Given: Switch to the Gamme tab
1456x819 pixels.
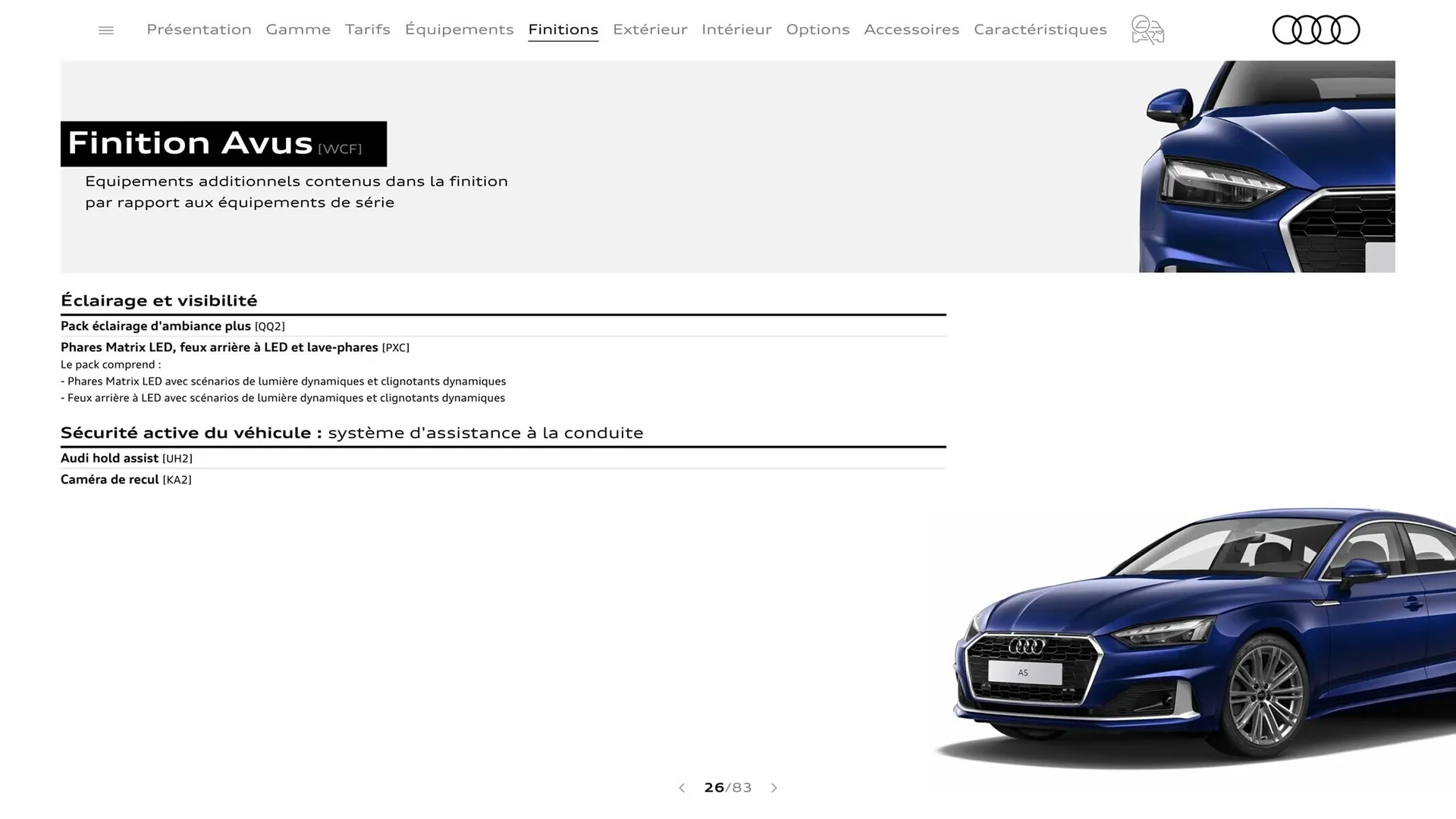Looking at the screenshot, I should point(298,30).
